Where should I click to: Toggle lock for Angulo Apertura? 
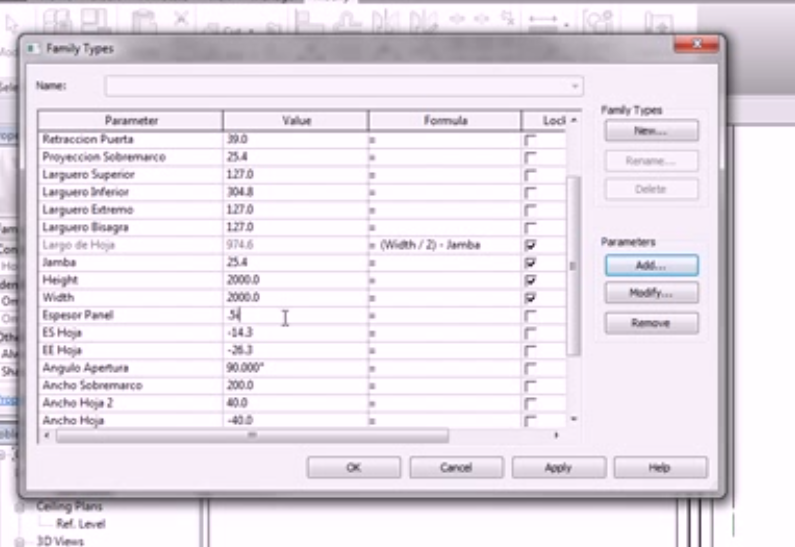[x=530, y=369]
